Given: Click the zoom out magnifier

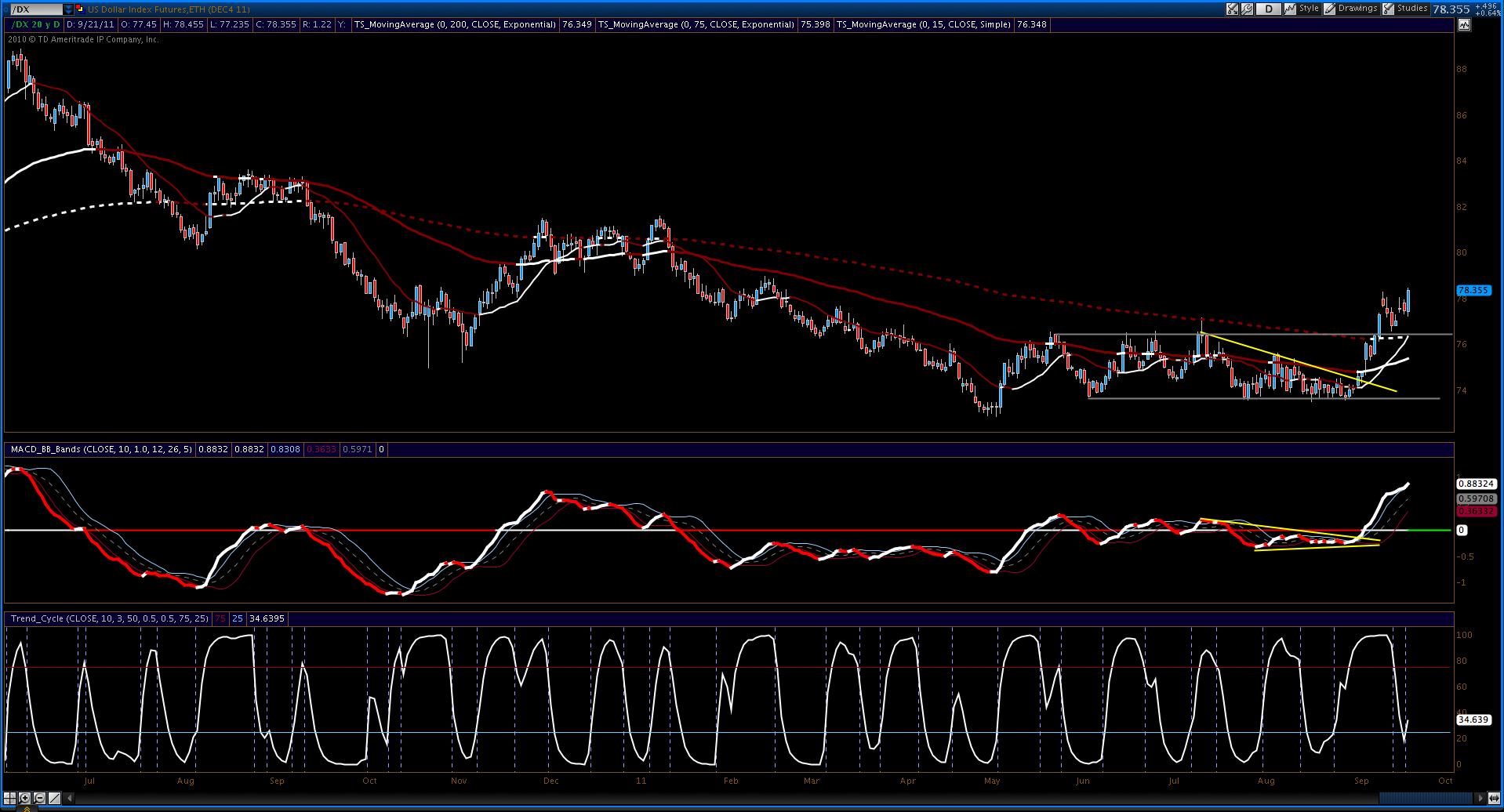Looking at the screenshot, I should (x=38, y=799).
